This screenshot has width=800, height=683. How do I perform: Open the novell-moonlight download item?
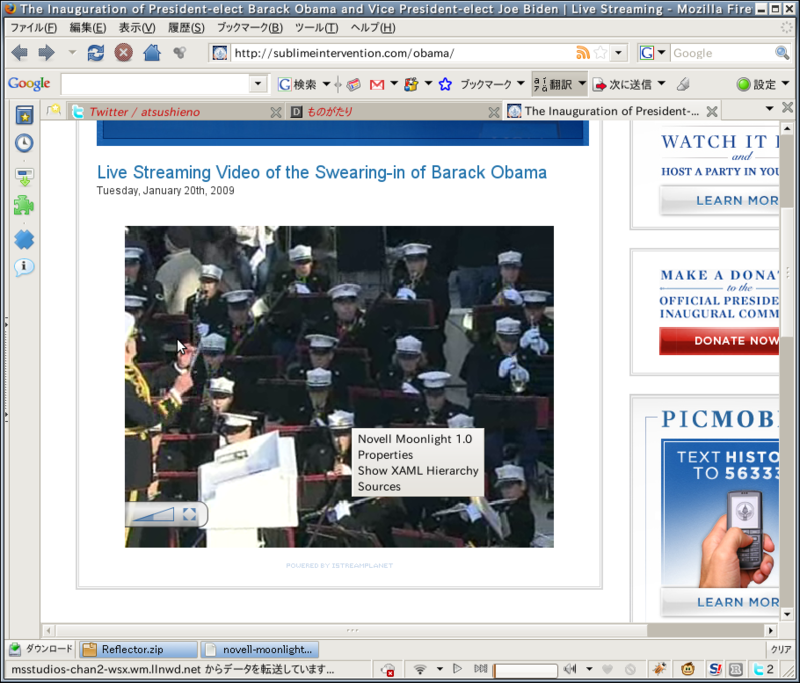point(260,649)
